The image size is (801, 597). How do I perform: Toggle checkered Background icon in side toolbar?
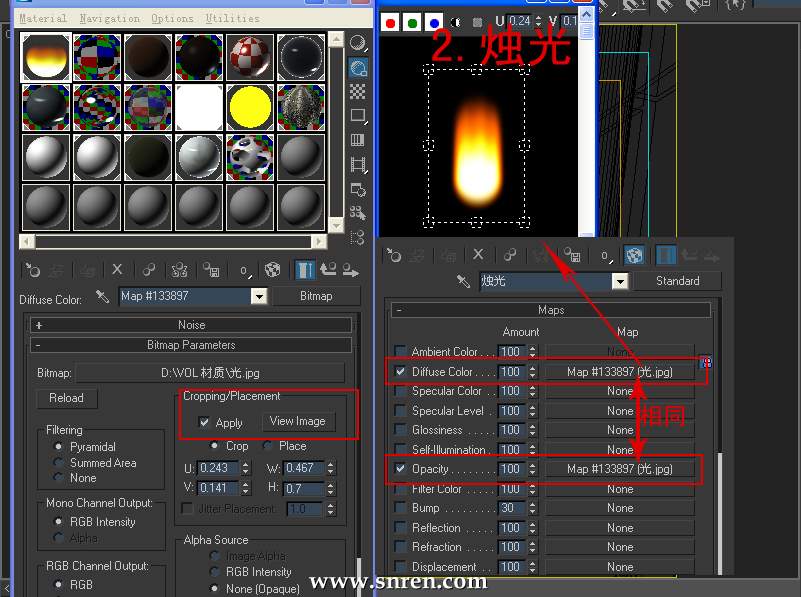click(358, 92)
